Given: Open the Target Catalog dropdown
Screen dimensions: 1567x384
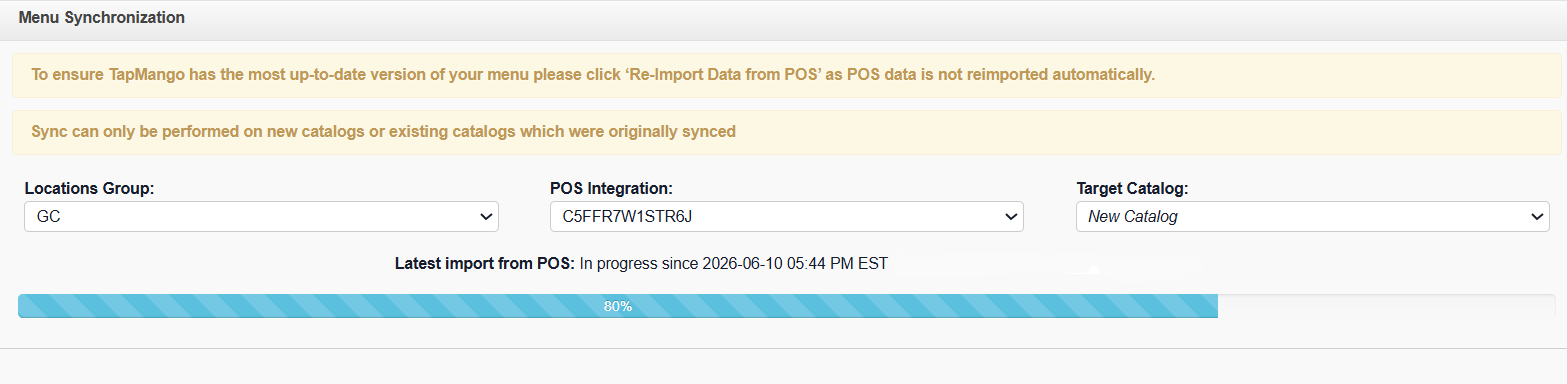Looking at the screenshot, I should (x=1312, y=216).
